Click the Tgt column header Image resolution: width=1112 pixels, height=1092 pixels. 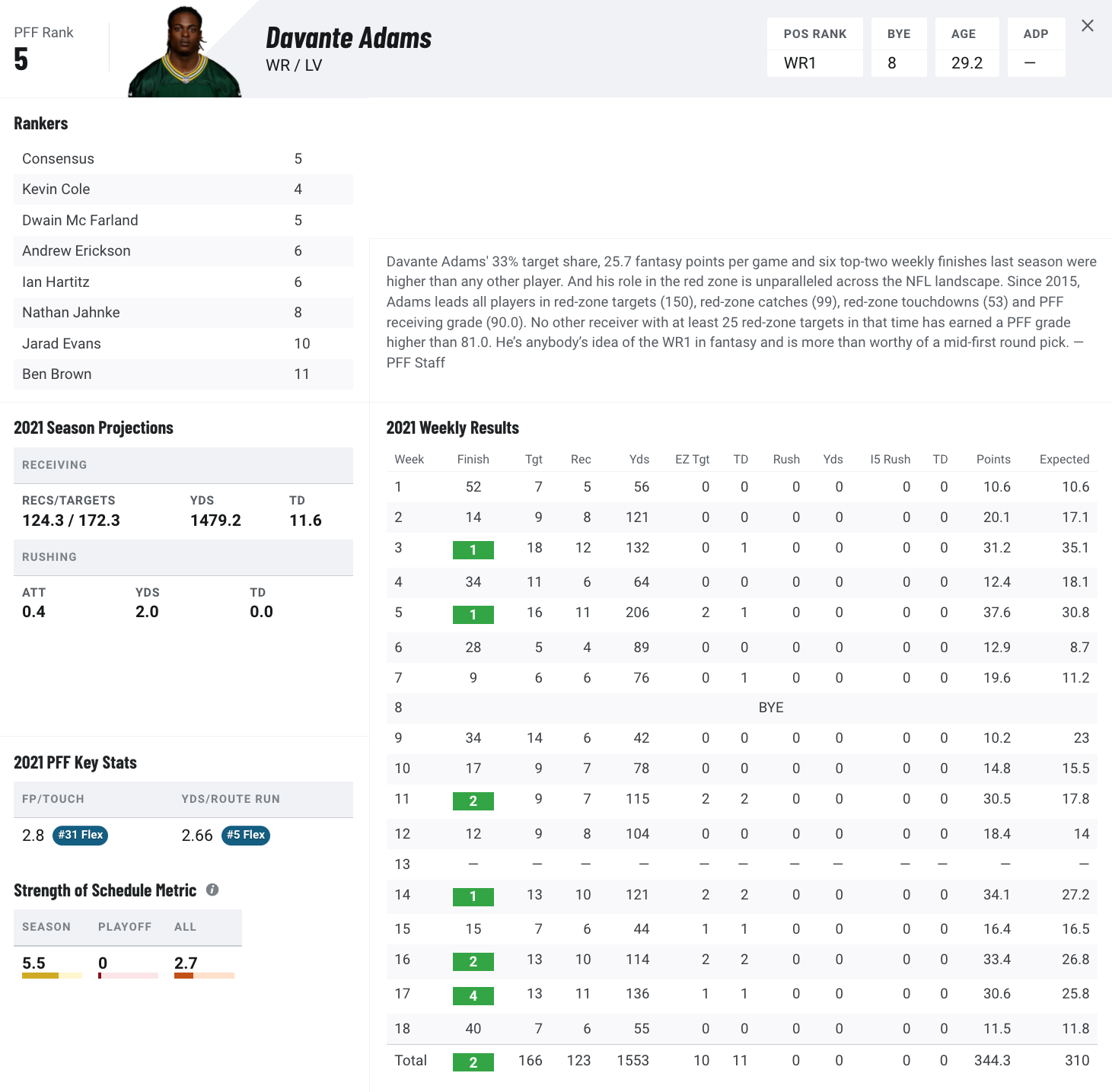point(534,459)
